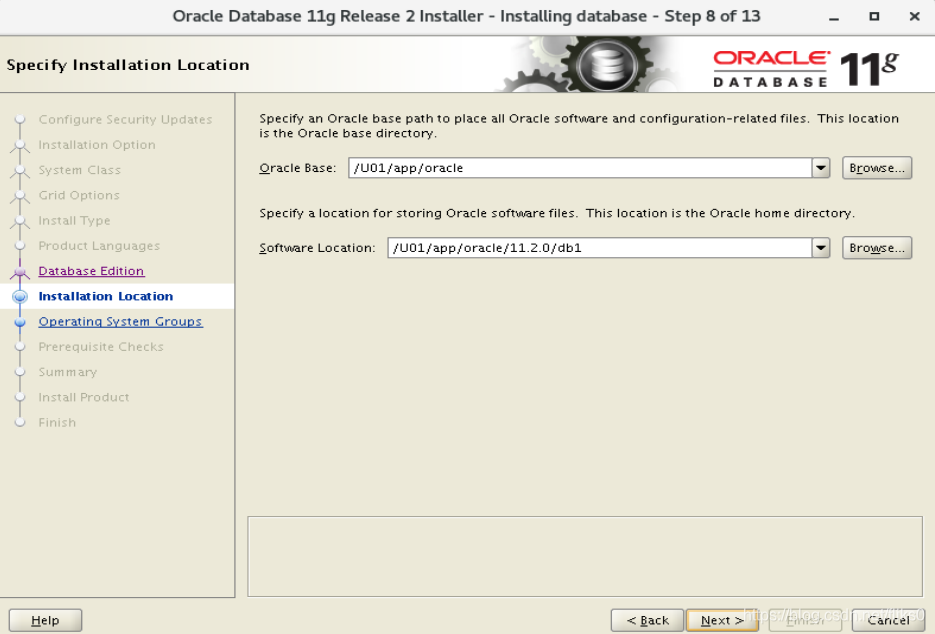935x634 pixels.
Task: Close the installer window
Action: [915, 17]
